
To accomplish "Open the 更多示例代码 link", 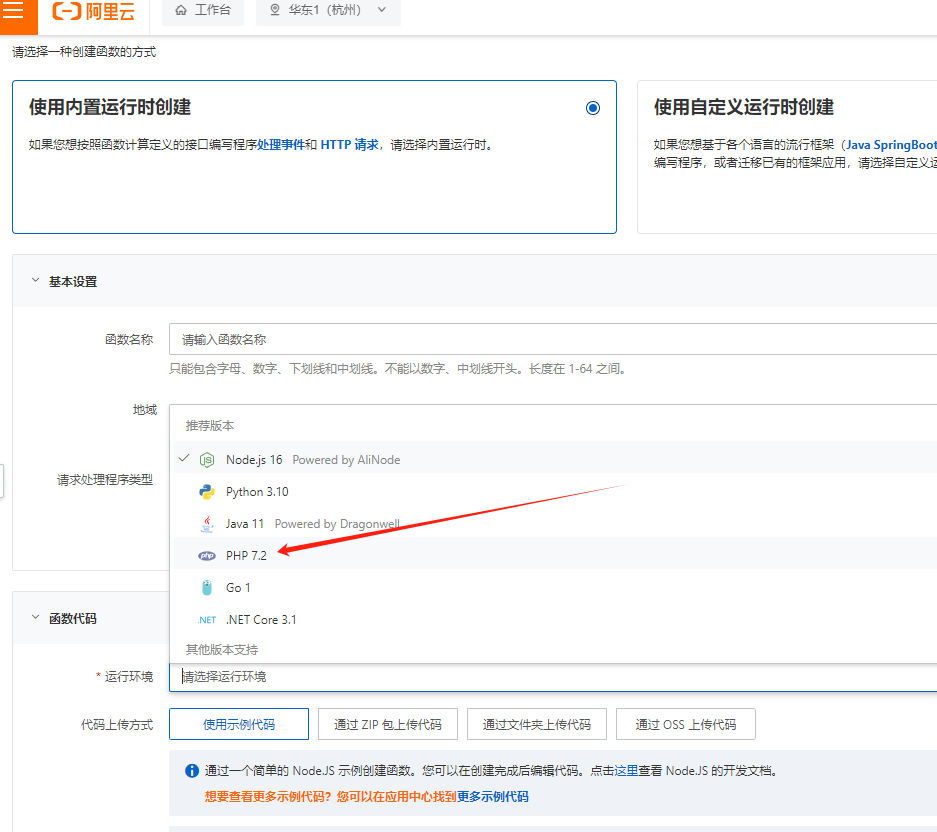I will coord(493,797).
